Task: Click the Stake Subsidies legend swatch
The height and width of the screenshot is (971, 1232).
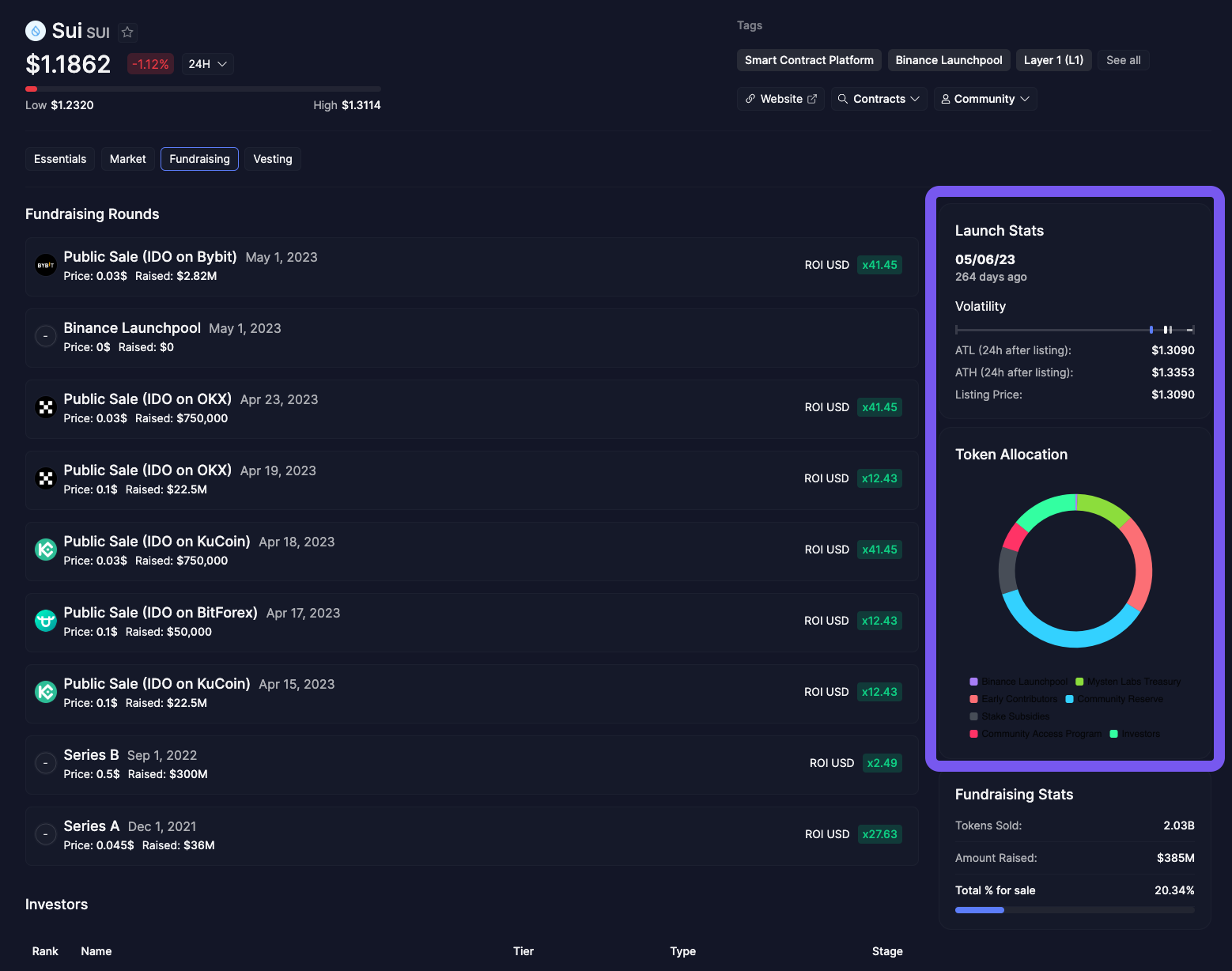Action: pos(973,716)
